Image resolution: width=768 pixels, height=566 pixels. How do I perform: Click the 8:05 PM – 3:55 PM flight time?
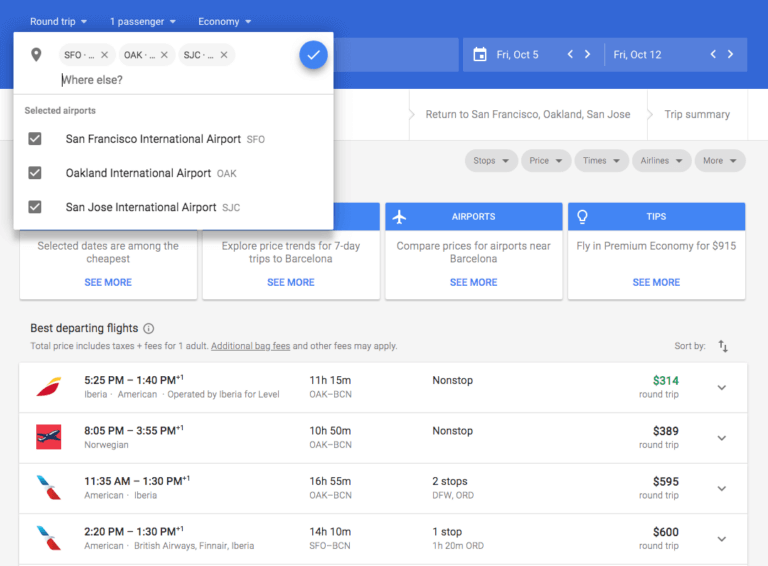[134, 430]
